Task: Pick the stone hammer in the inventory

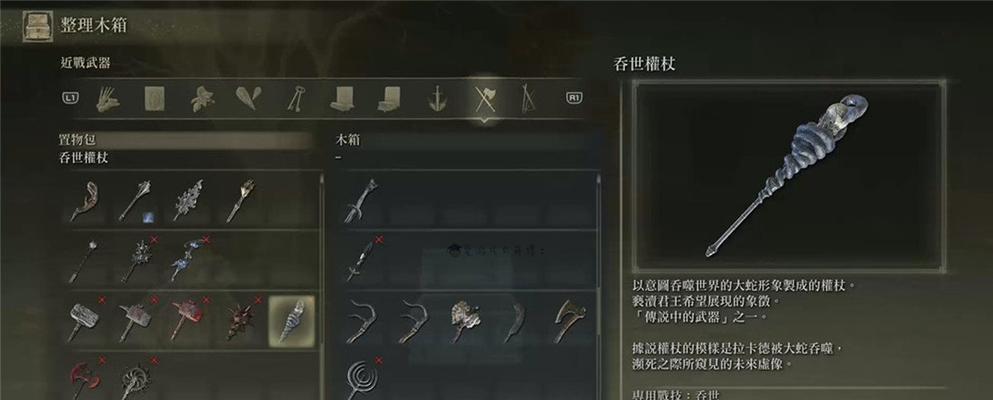Action: click(x=82, y=320)
